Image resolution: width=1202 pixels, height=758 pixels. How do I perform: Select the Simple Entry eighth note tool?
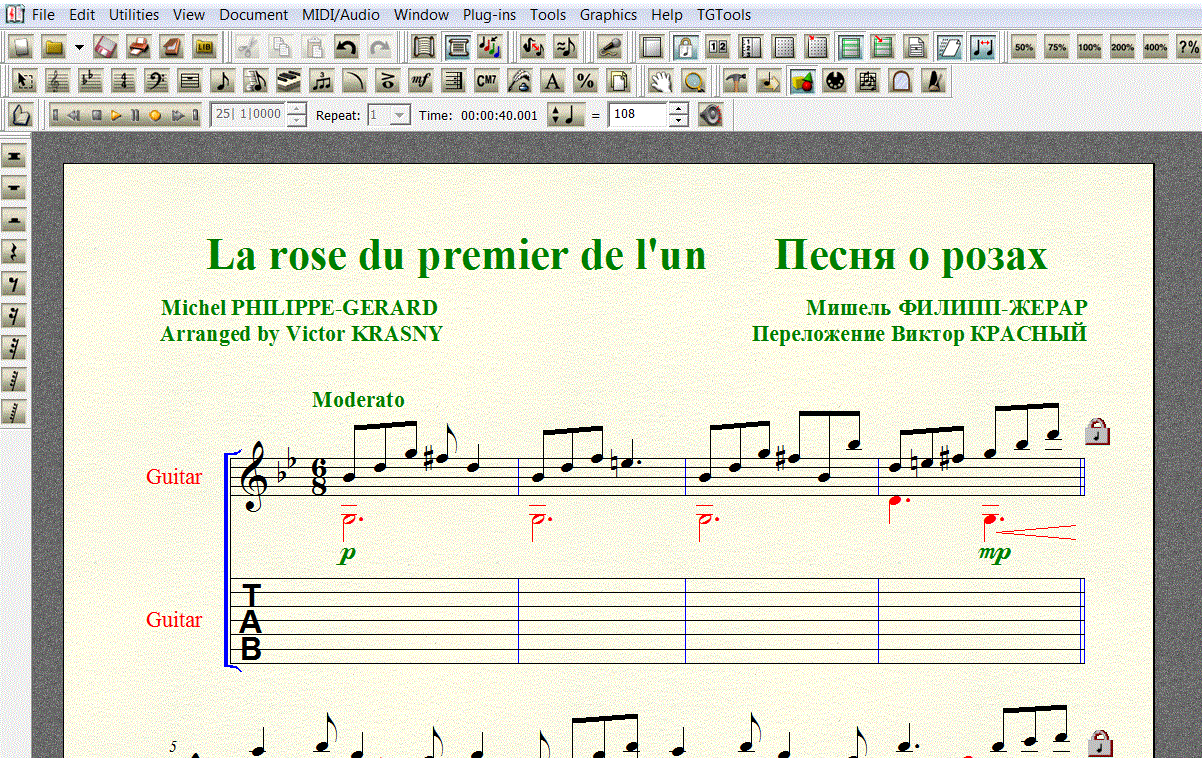click(x=222, y=82)
